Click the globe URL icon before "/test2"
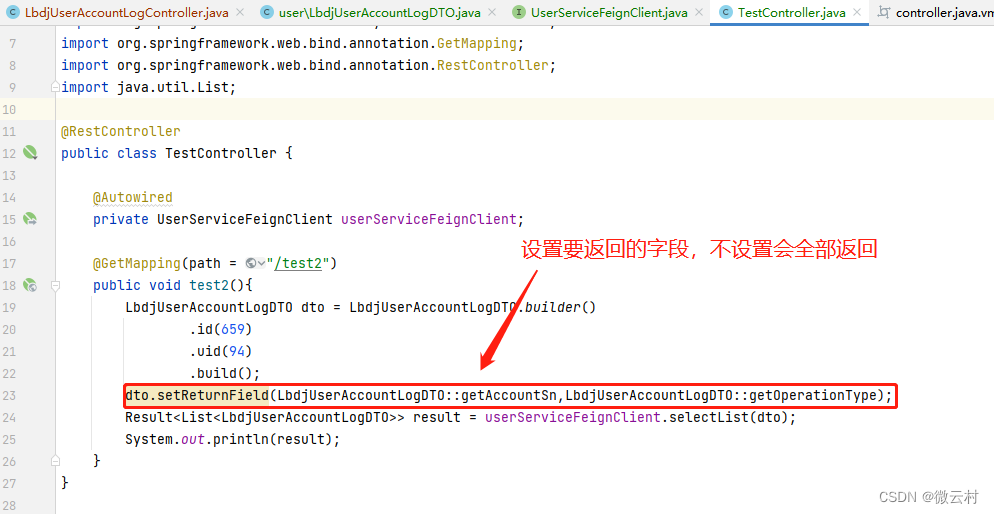 pyautogui.click(x=251, y=264)
